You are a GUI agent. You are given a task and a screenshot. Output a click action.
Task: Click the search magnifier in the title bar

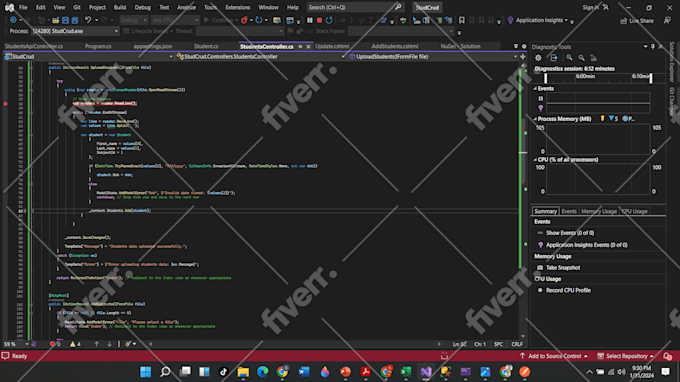click(398, 7)
